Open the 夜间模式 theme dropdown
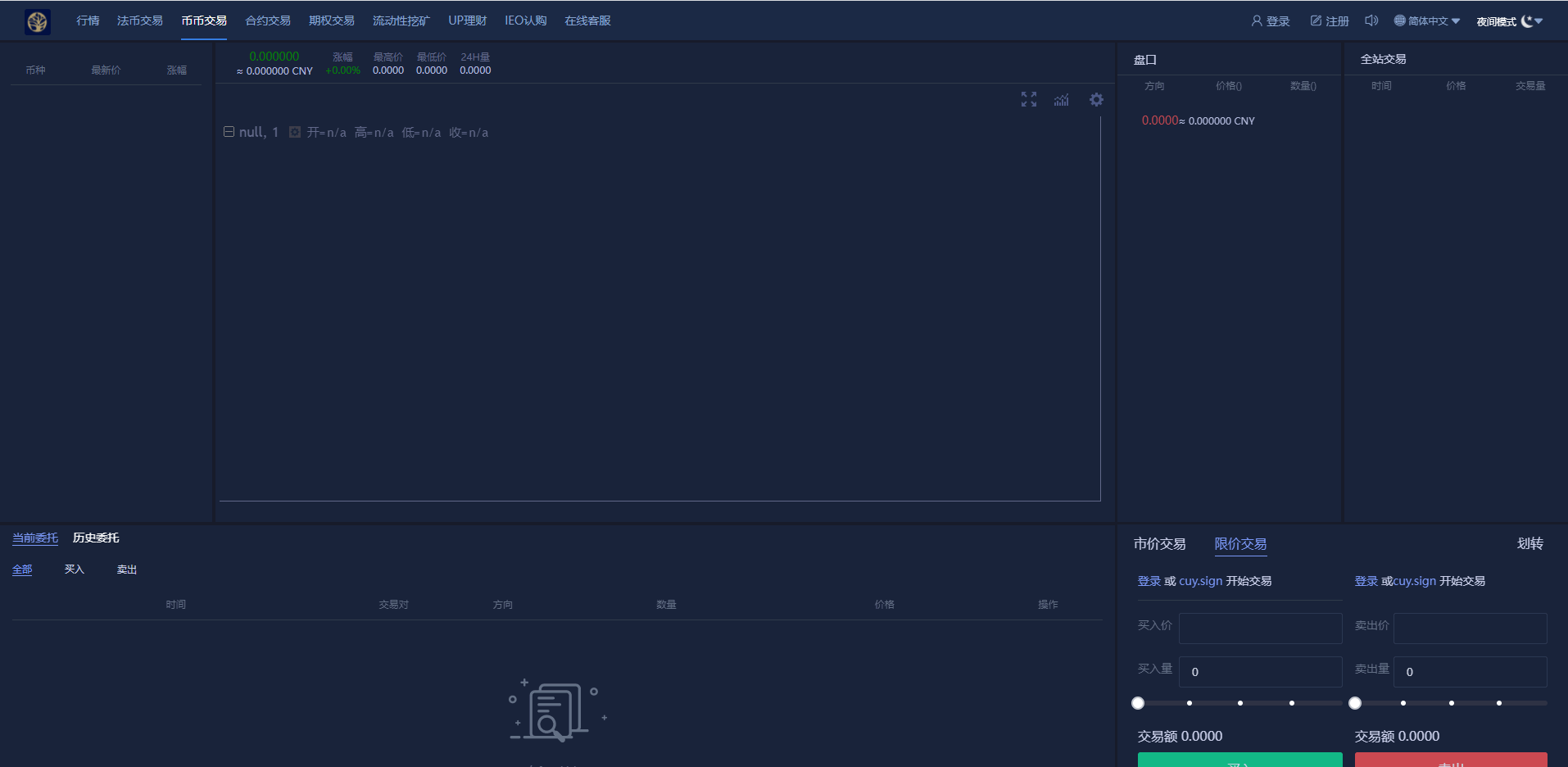This screenshot has height=767, width=1568. click(x=1509, y=21)
